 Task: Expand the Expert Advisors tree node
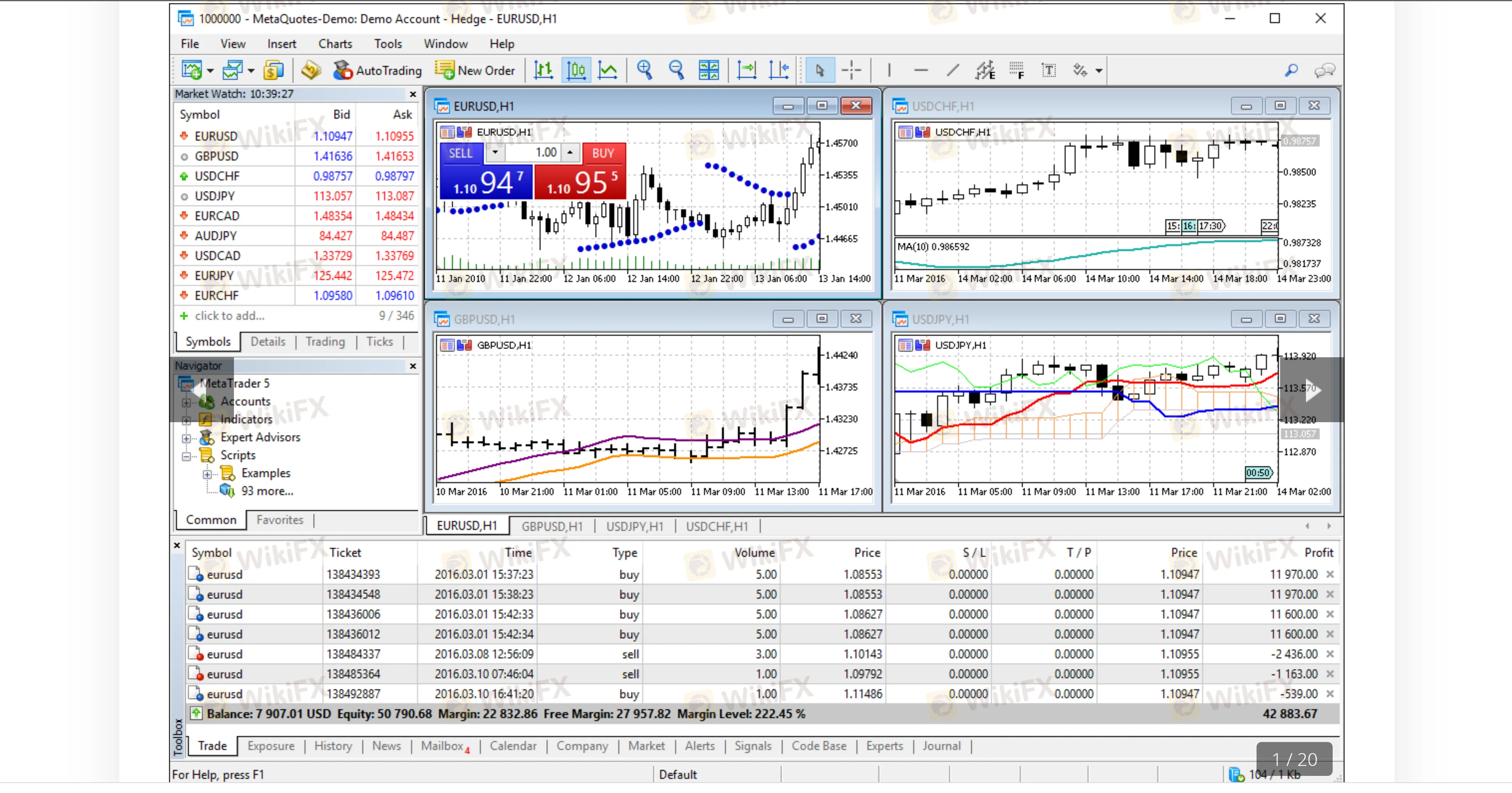pos(187,438)
